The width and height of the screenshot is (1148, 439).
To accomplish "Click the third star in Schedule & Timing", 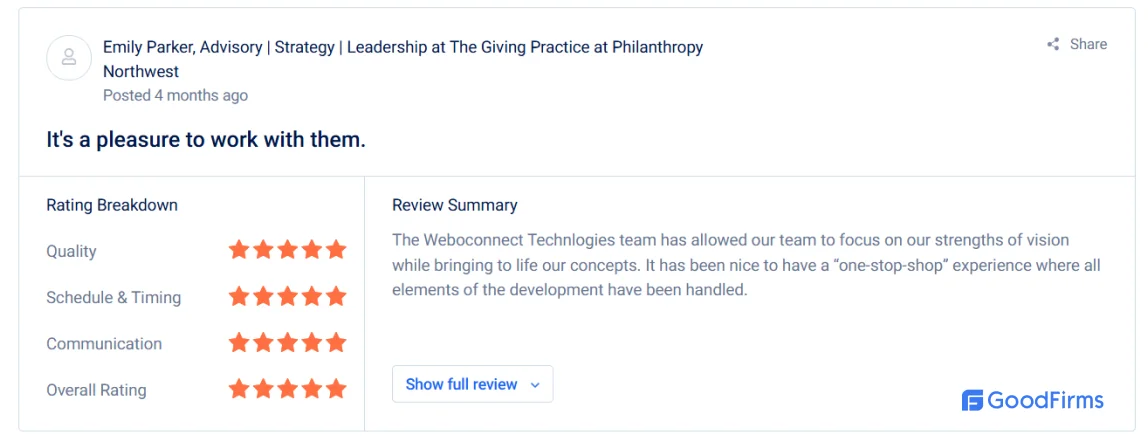I will [287, 296].
